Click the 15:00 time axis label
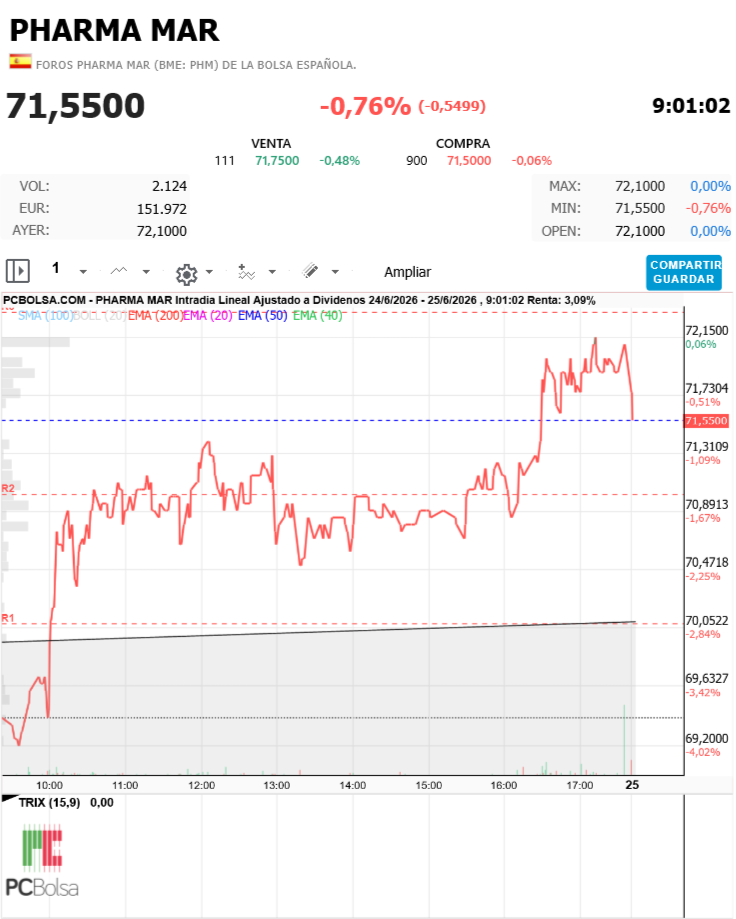Screen dimensions: 736x919 click(x=428, y=785)
